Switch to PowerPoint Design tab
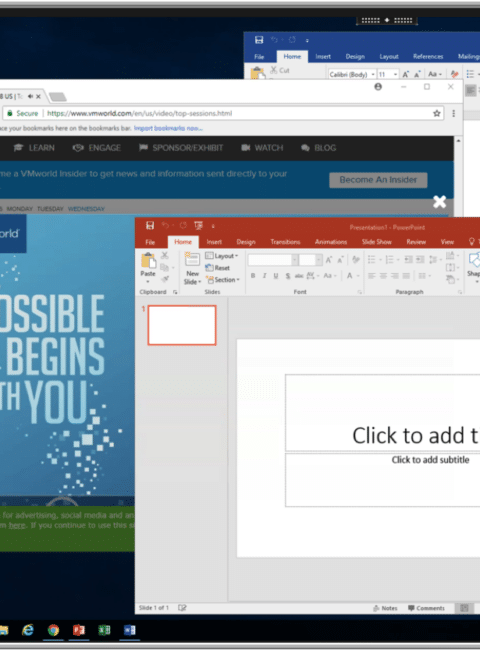This screenshot has width=480, height=650. [246, 242]
